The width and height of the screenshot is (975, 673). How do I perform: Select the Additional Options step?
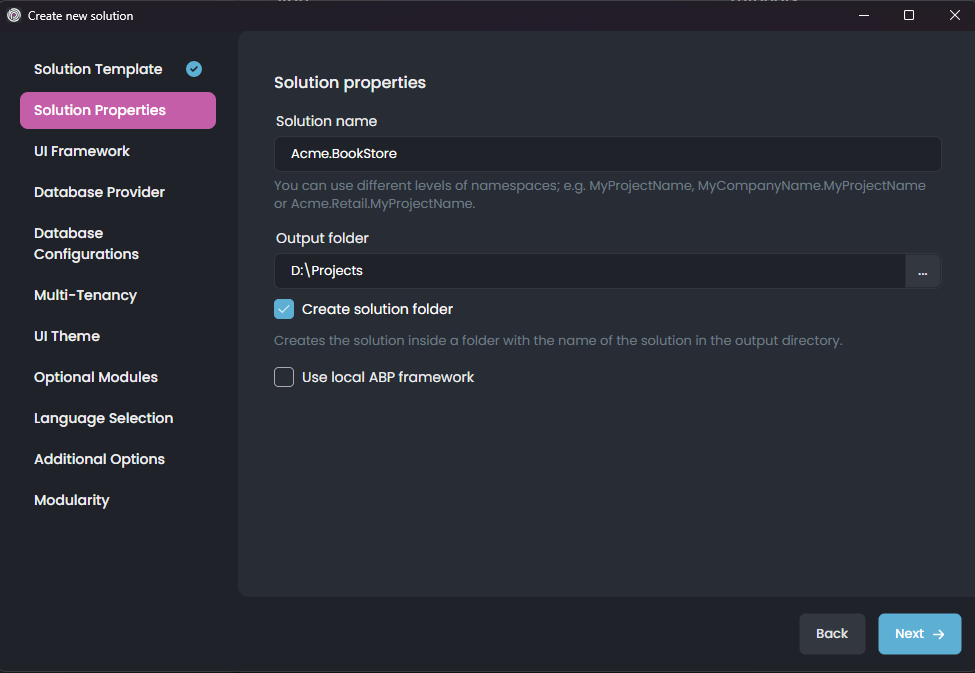tap(99, 459)
